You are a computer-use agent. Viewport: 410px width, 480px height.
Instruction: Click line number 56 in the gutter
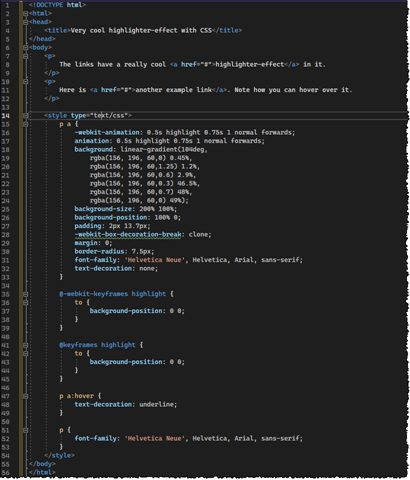click(6, 473)
